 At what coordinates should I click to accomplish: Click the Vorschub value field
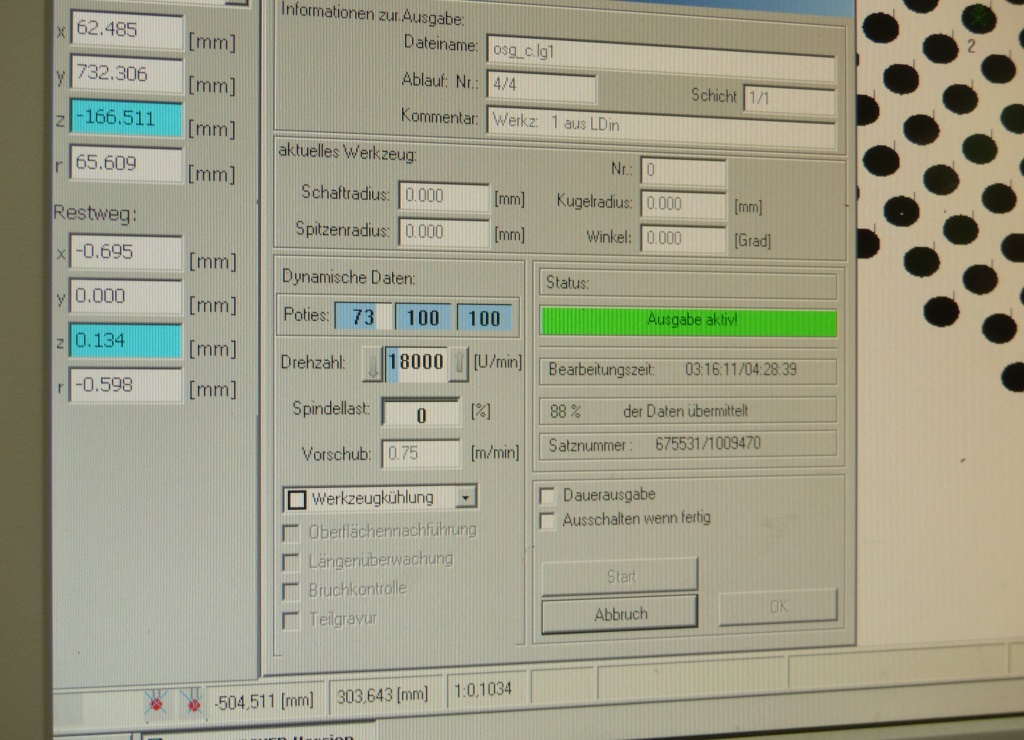tap(420, 453)
